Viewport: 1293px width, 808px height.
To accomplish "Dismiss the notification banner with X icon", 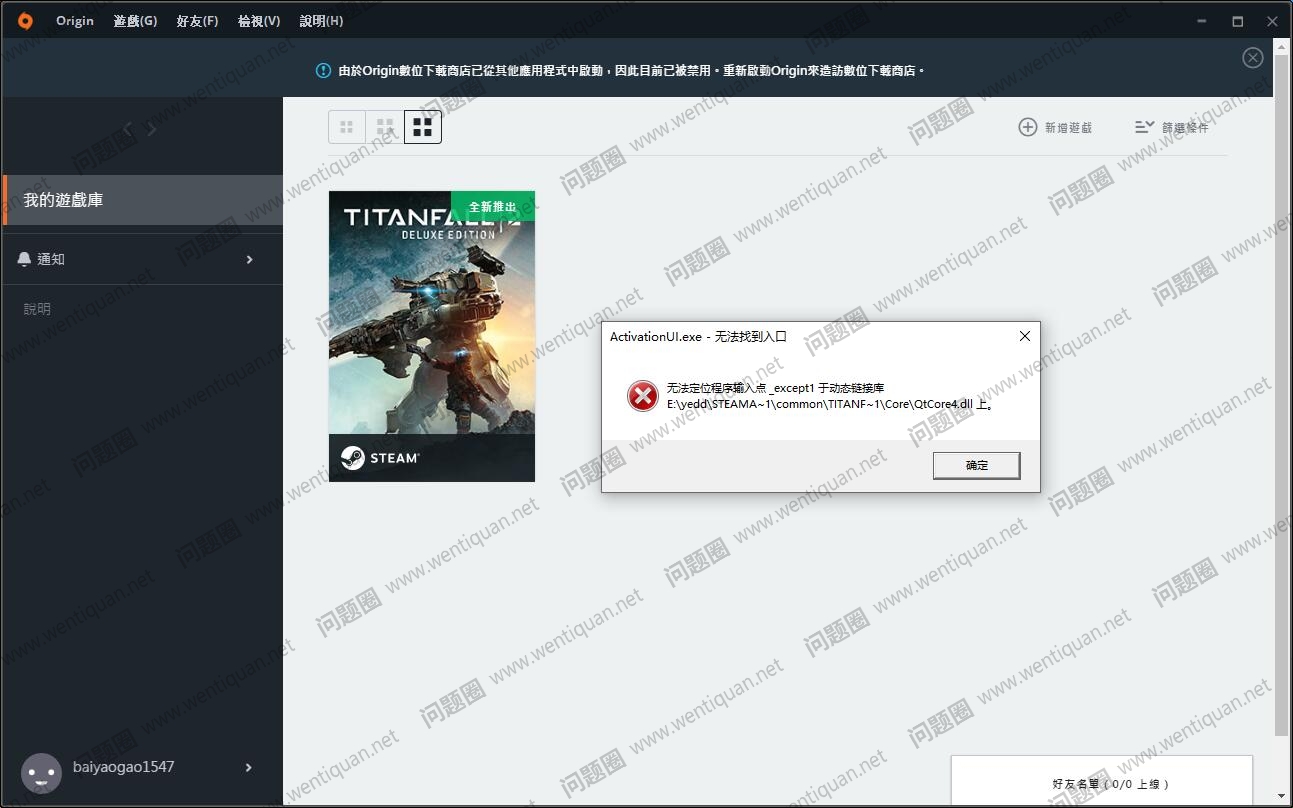I will (1252, 58).
